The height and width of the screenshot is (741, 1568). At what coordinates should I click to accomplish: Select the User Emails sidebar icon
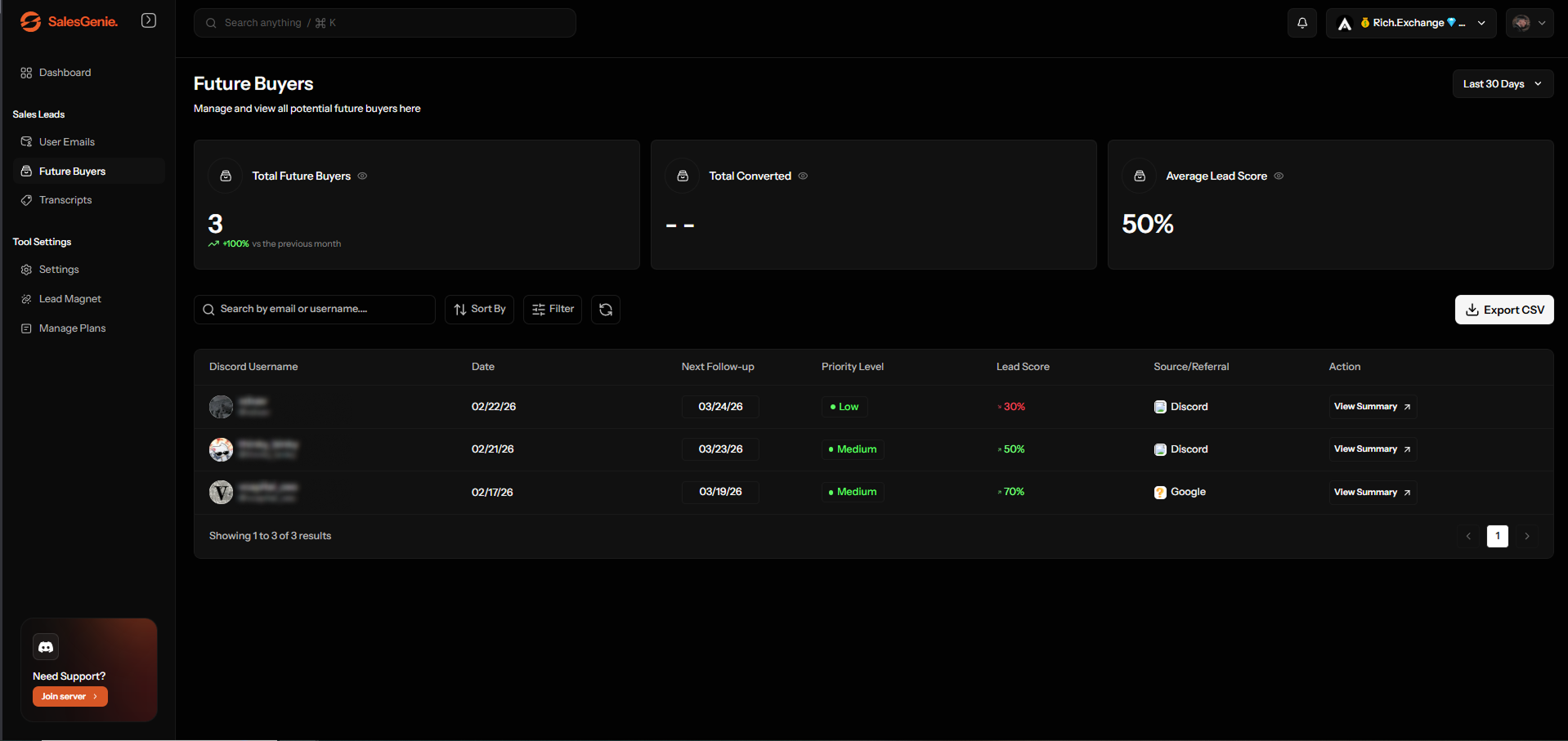pos(26,141)
